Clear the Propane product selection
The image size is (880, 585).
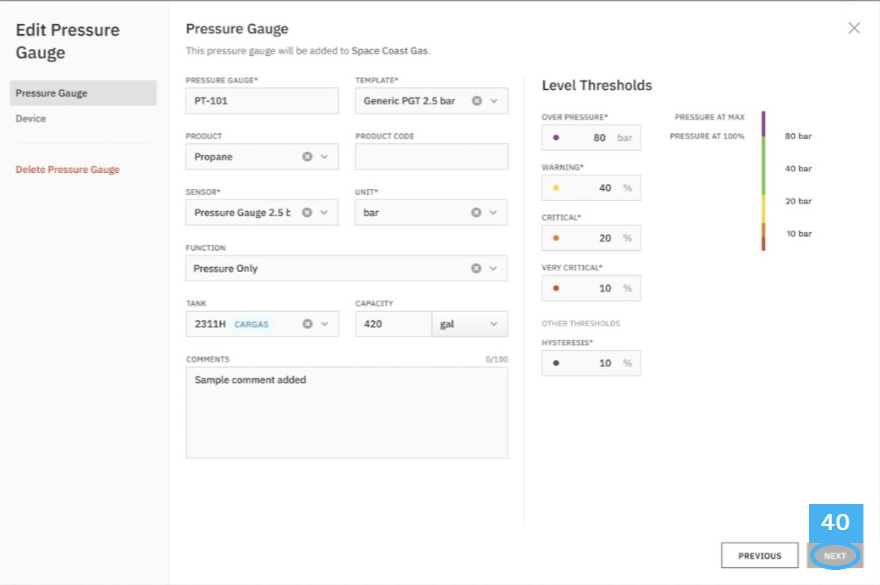point(307,157)
